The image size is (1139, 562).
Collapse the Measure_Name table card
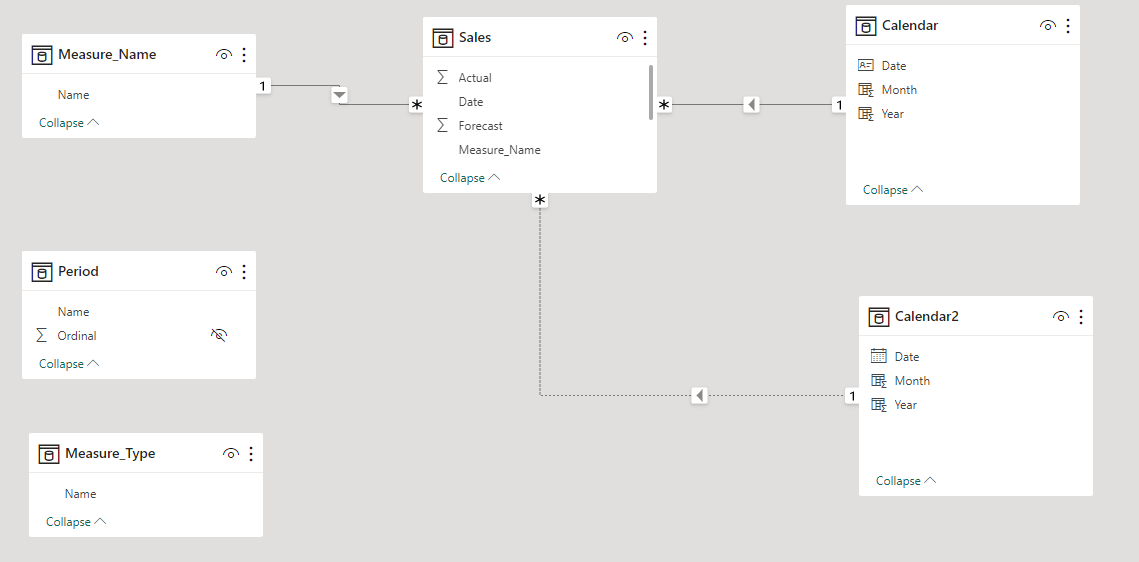pos(69,123)
